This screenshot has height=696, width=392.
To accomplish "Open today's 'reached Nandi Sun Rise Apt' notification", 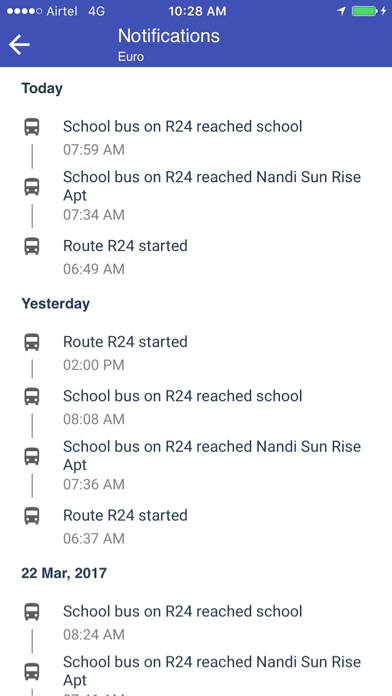I will pyautogui.click(x=196, y=195).
